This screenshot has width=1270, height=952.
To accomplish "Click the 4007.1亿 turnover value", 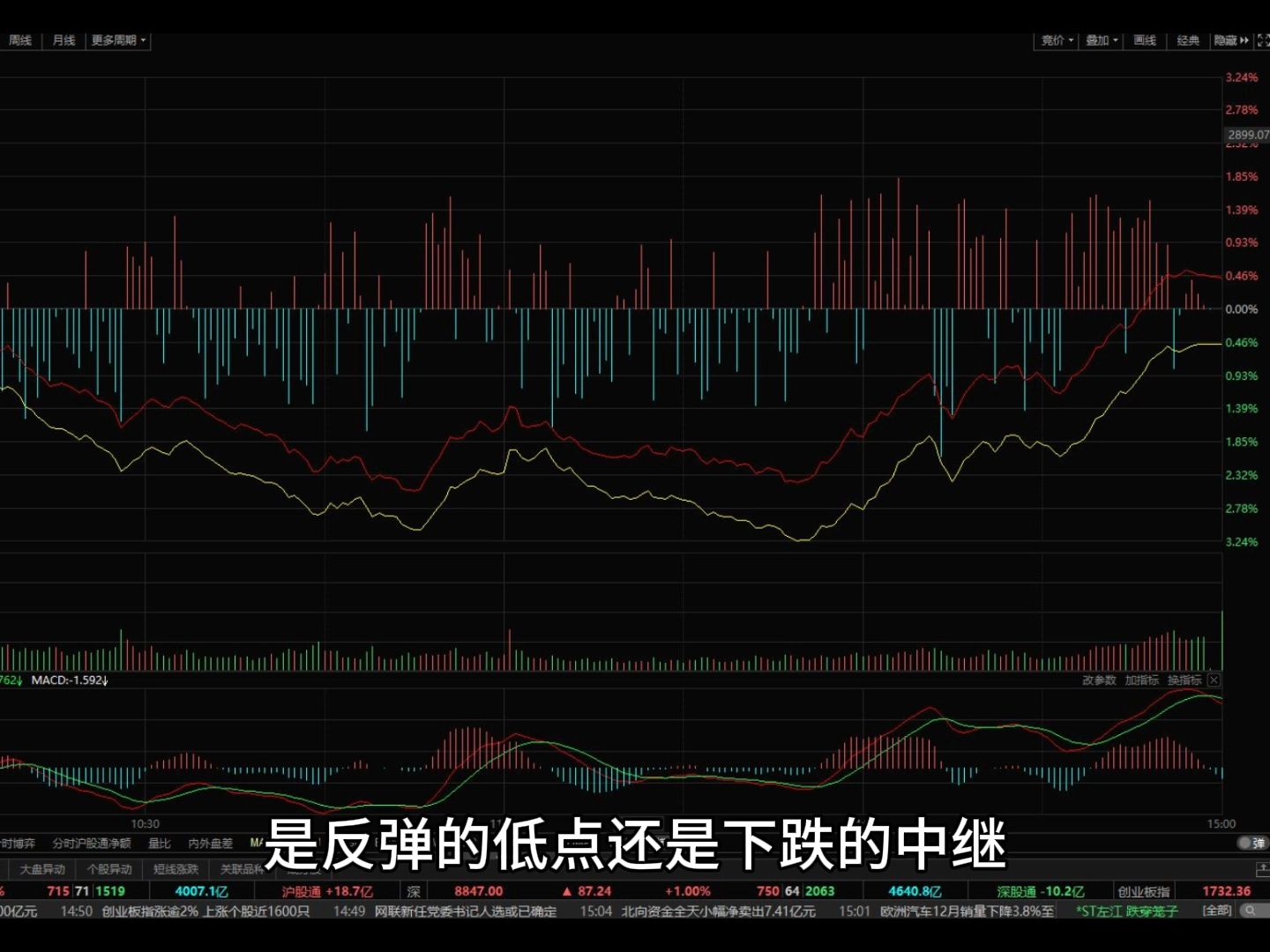I will [x=201, y=891].
